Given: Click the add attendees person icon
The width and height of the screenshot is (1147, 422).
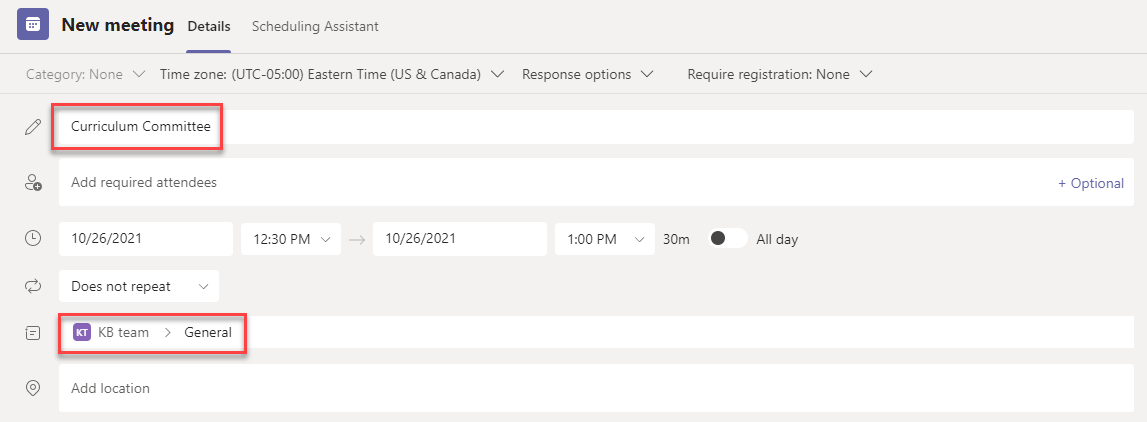Looking at the screenshot, I should coord(33,183).
